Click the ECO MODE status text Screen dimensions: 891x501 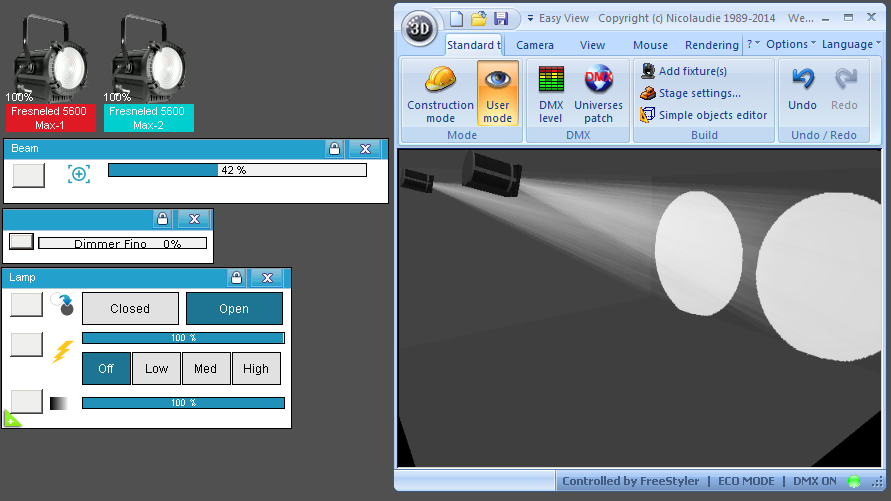click(746, 481)
